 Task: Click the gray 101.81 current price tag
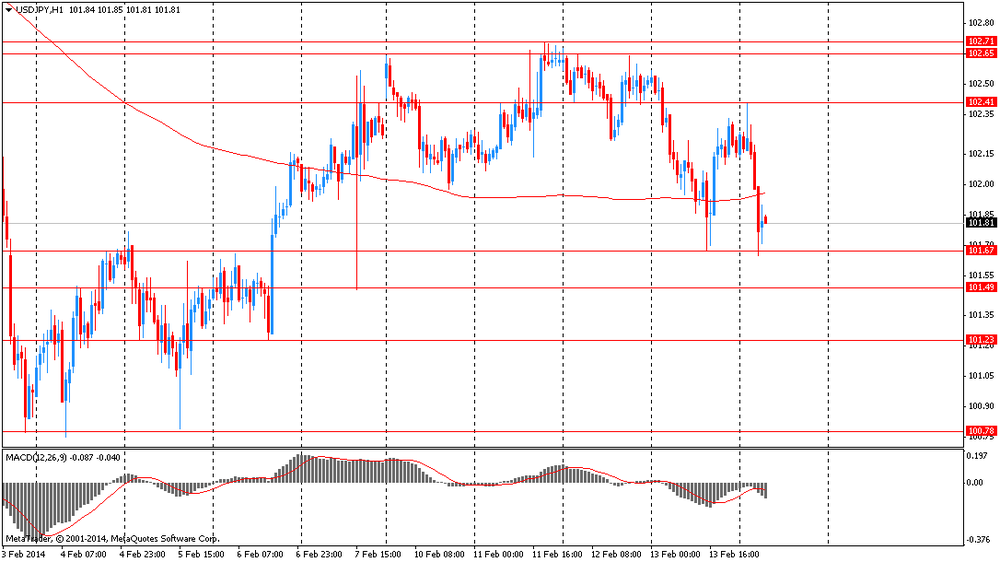pos(980,223)
